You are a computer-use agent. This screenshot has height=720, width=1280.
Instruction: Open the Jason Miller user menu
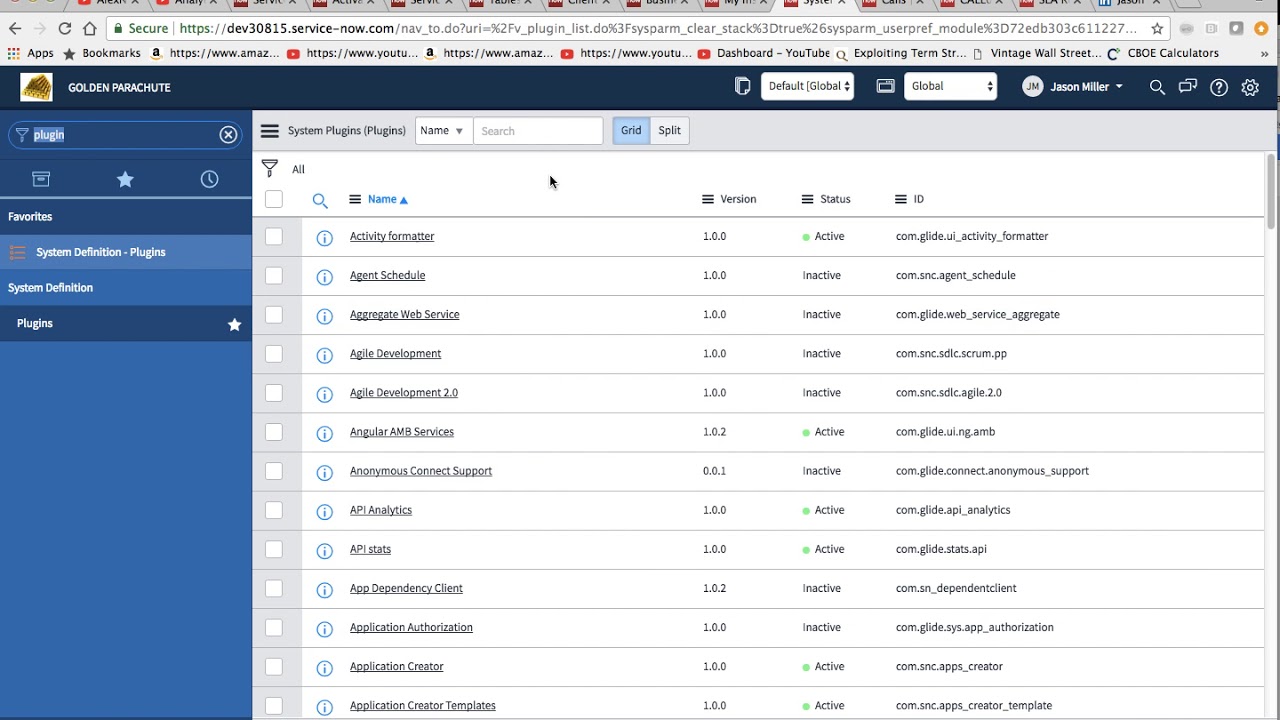click(x=1073, y=87)
